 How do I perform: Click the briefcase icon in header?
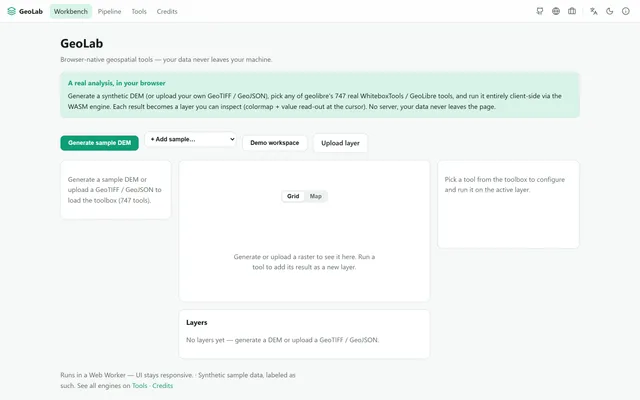pyautogui.click(x=572, y=11)
